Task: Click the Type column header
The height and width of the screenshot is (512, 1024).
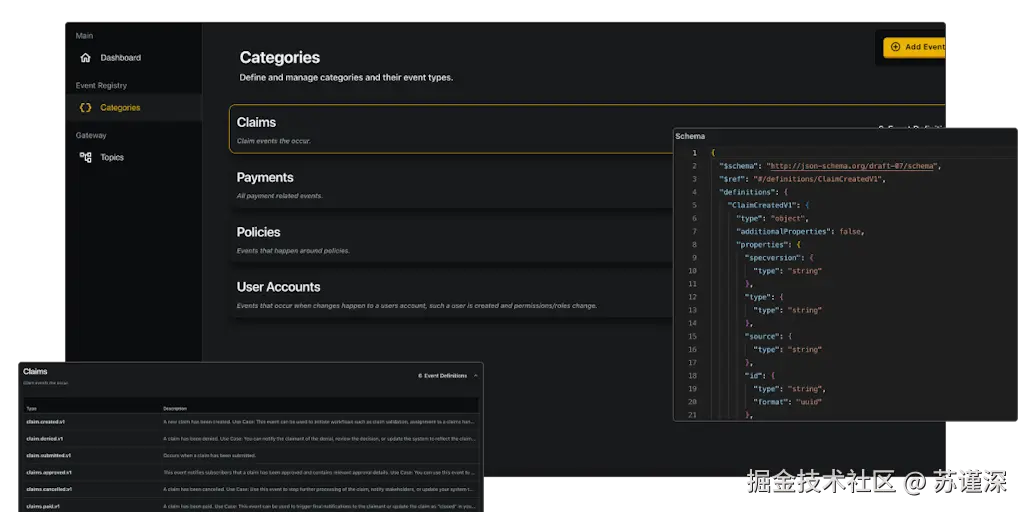Action: click(31, 409)
